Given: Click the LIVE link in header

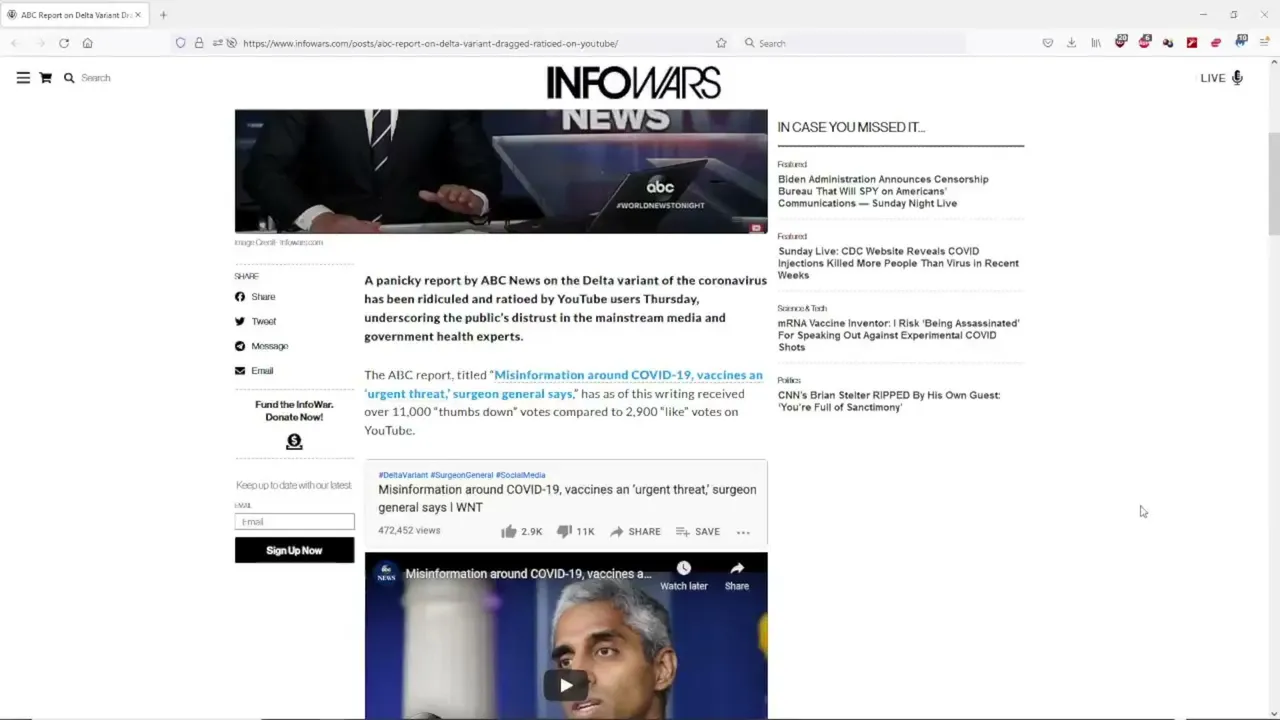Looking at the screenshot, I should (x=1213, y=78).
